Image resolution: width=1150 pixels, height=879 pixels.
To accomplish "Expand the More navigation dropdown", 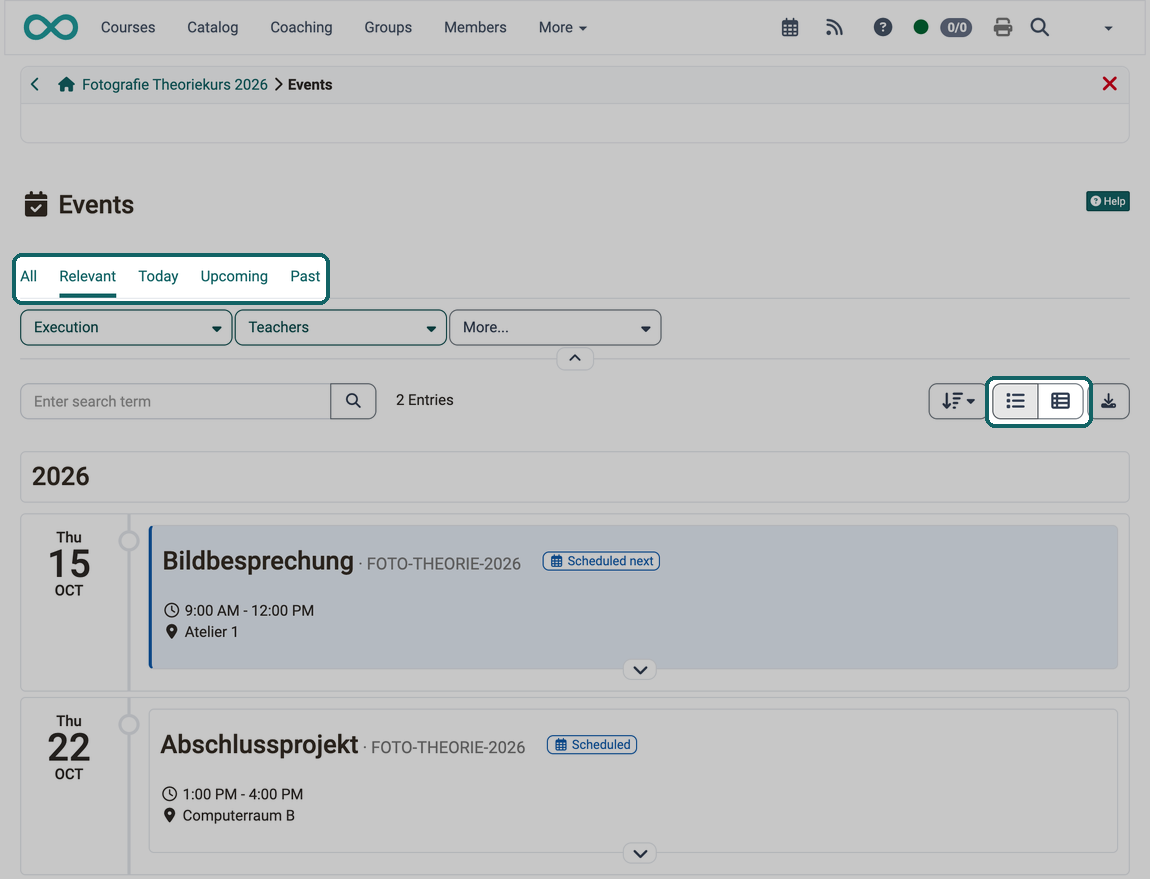I will 563,27.
